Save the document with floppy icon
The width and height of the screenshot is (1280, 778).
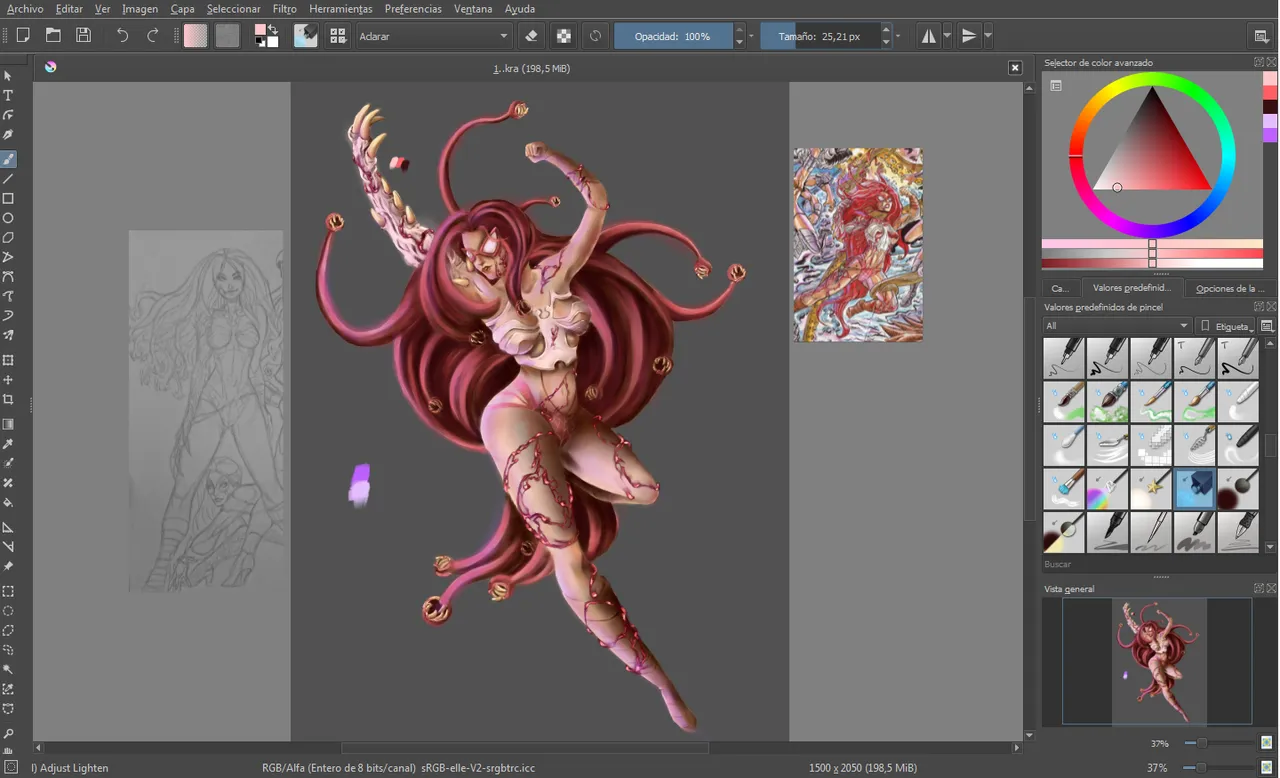(x=84, y=35)
